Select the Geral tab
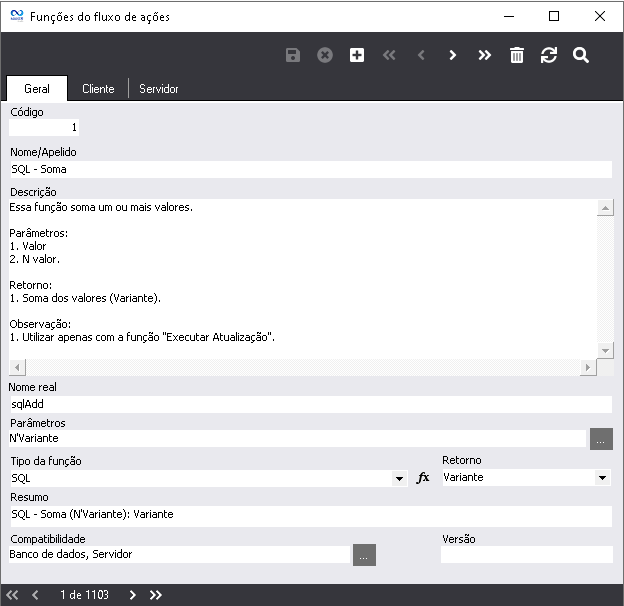624x606 pixels. tap(37, 89)
